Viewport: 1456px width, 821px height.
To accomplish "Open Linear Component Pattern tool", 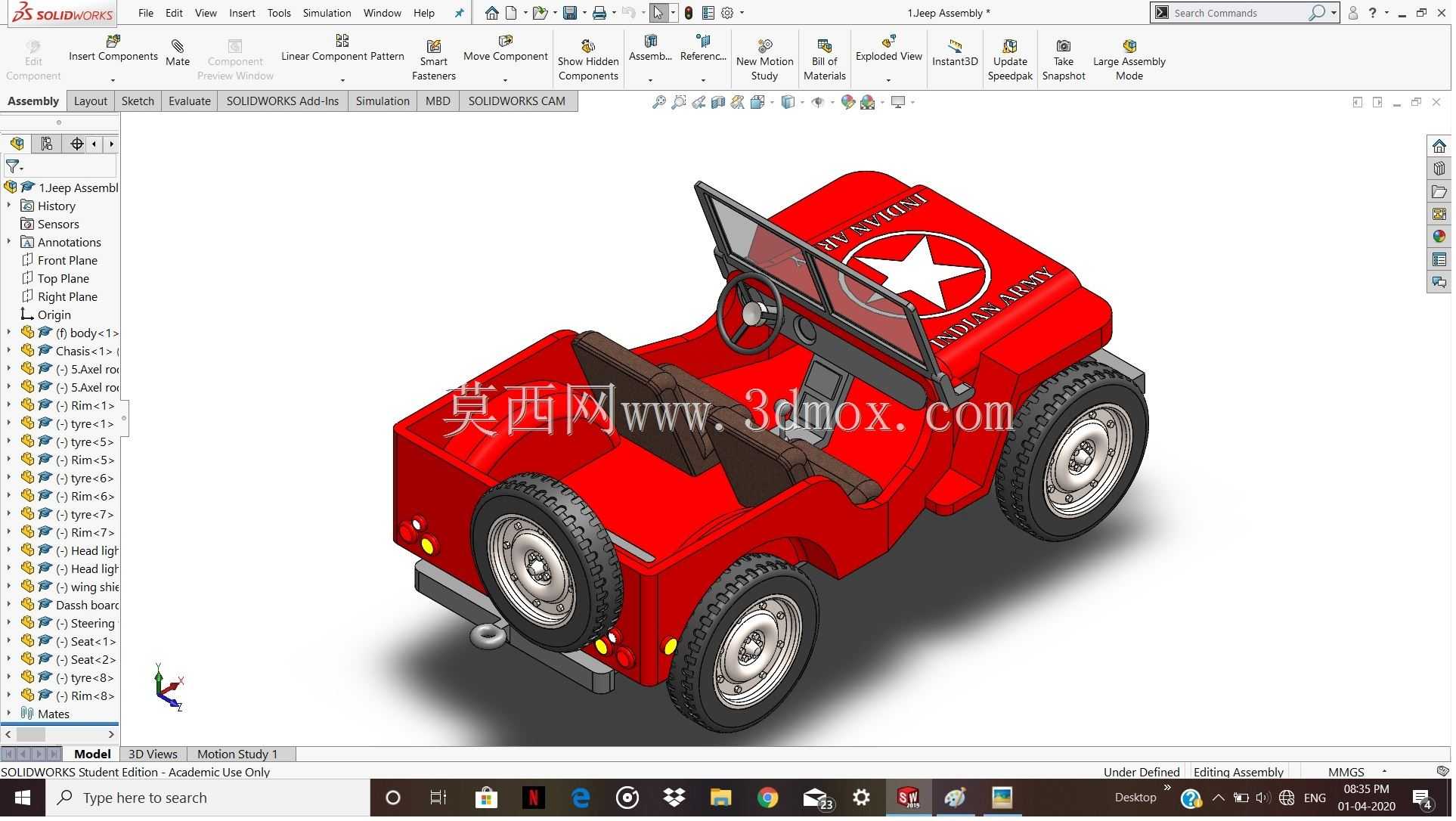I will point(343,48).
